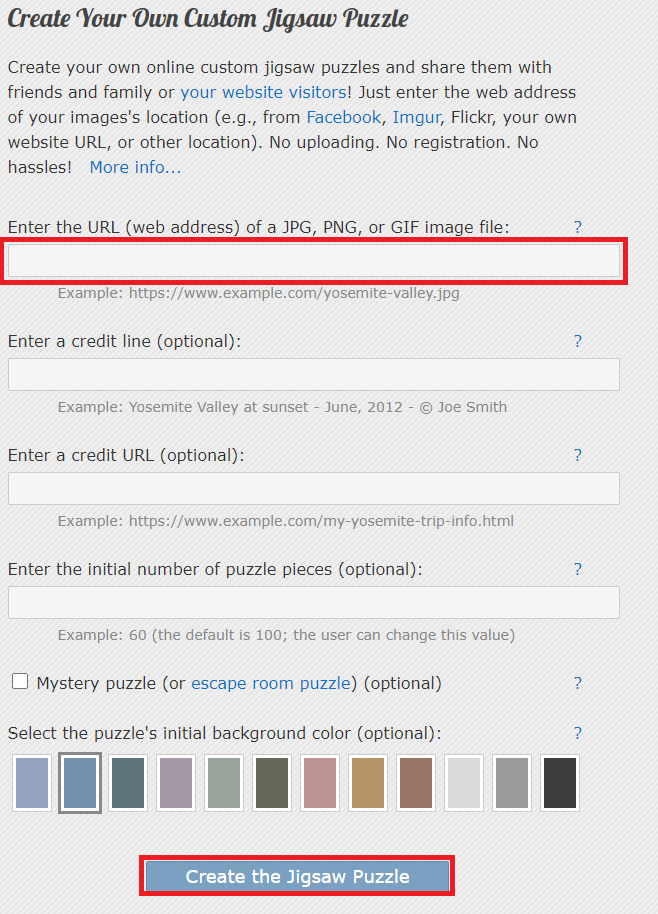Screen dimensions: 658x914
Task: Select the dark olive background swatch
Action: 272,783
